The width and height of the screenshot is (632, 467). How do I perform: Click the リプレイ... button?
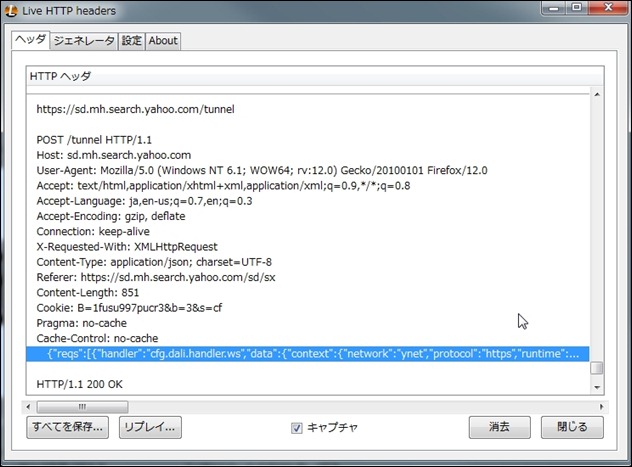coord(150,427)
